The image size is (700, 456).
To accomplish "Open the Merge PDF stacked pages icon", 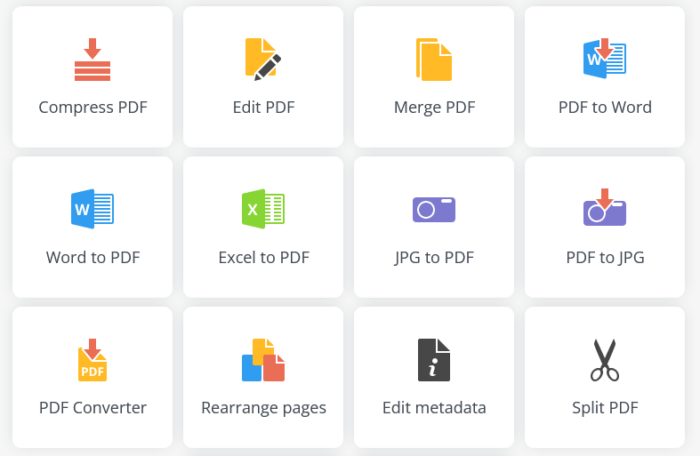I will (434, 59).
